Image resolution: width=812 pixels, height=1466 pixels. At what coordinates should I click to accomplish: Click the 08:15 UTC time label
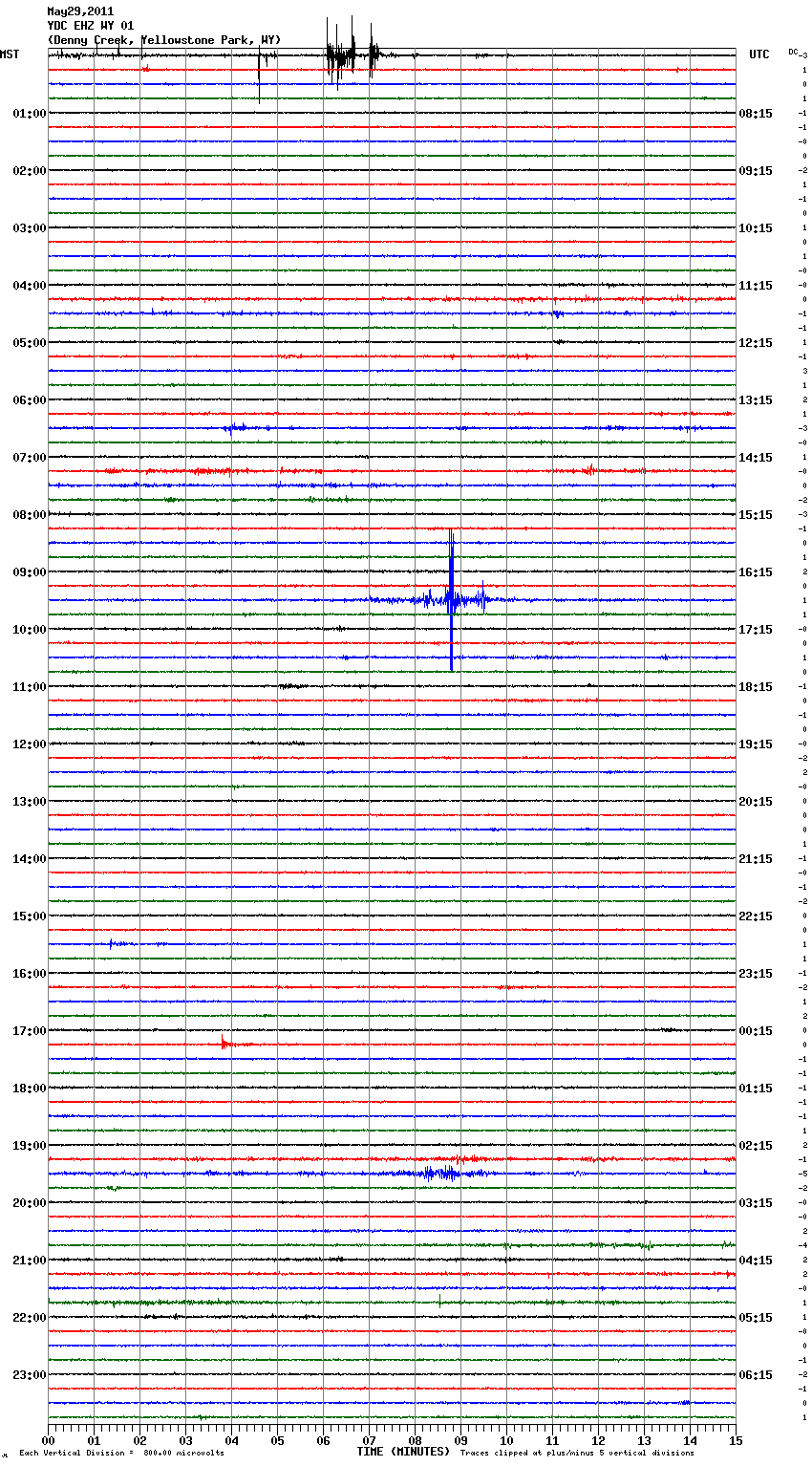click(756, 114)
